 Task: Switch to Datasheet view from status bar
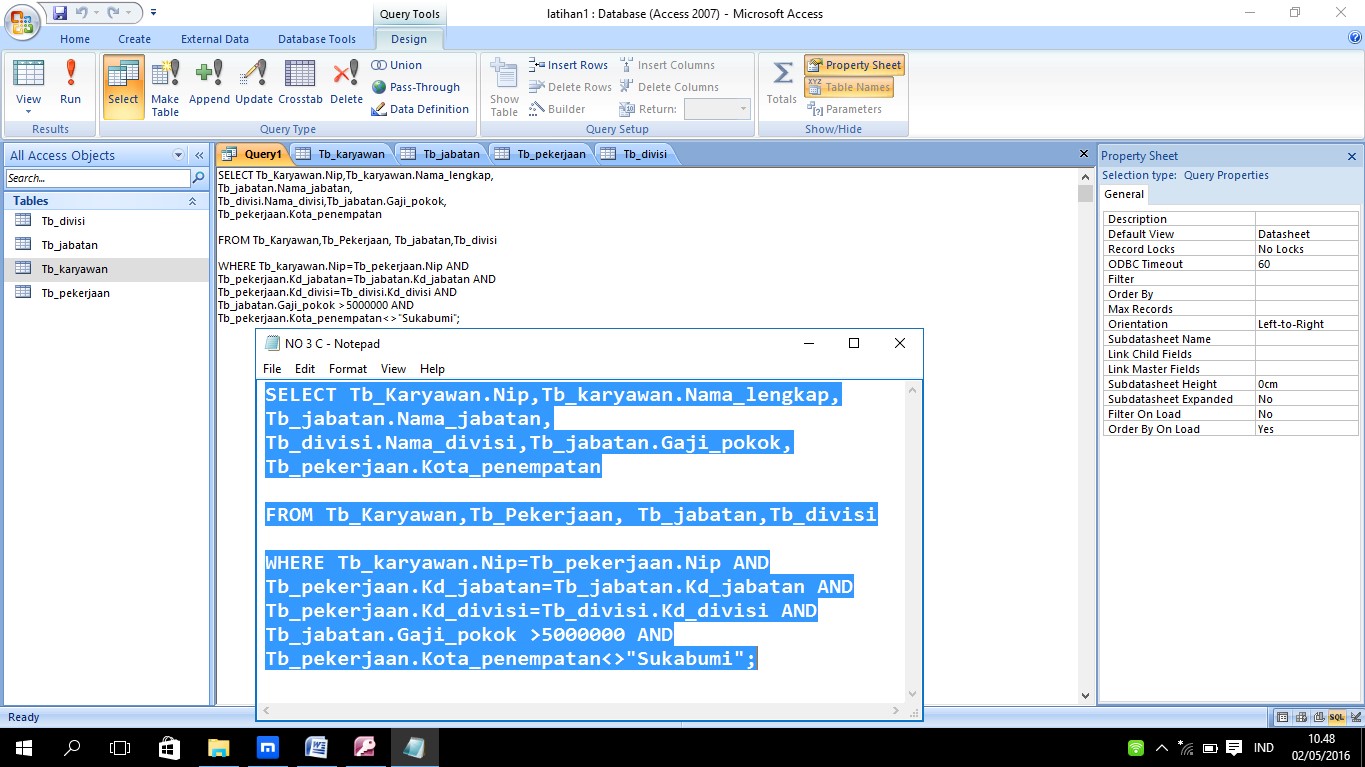point(1282,718)
